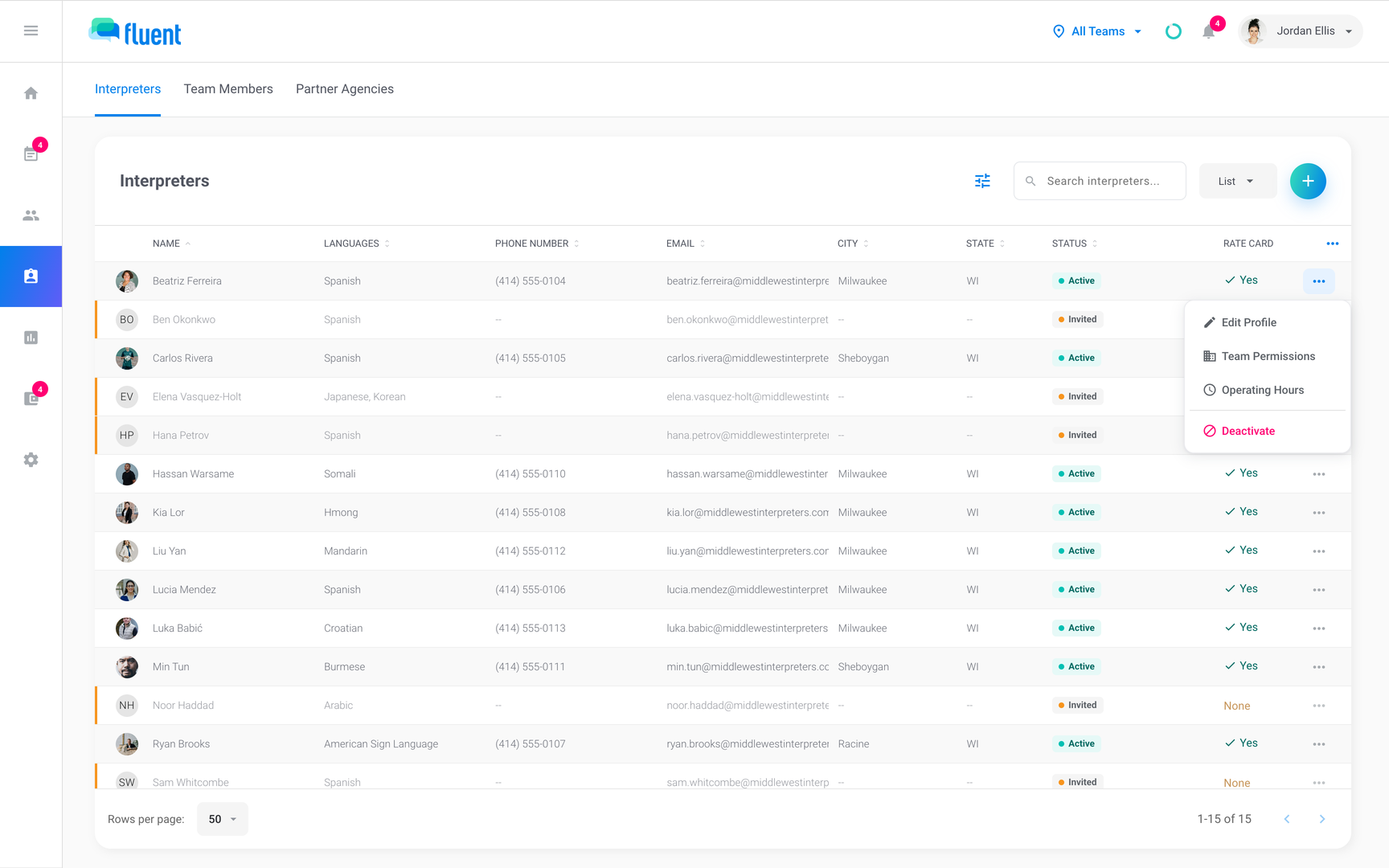
Task: Click the teal progress ring icon
Action: (1174, 31)
